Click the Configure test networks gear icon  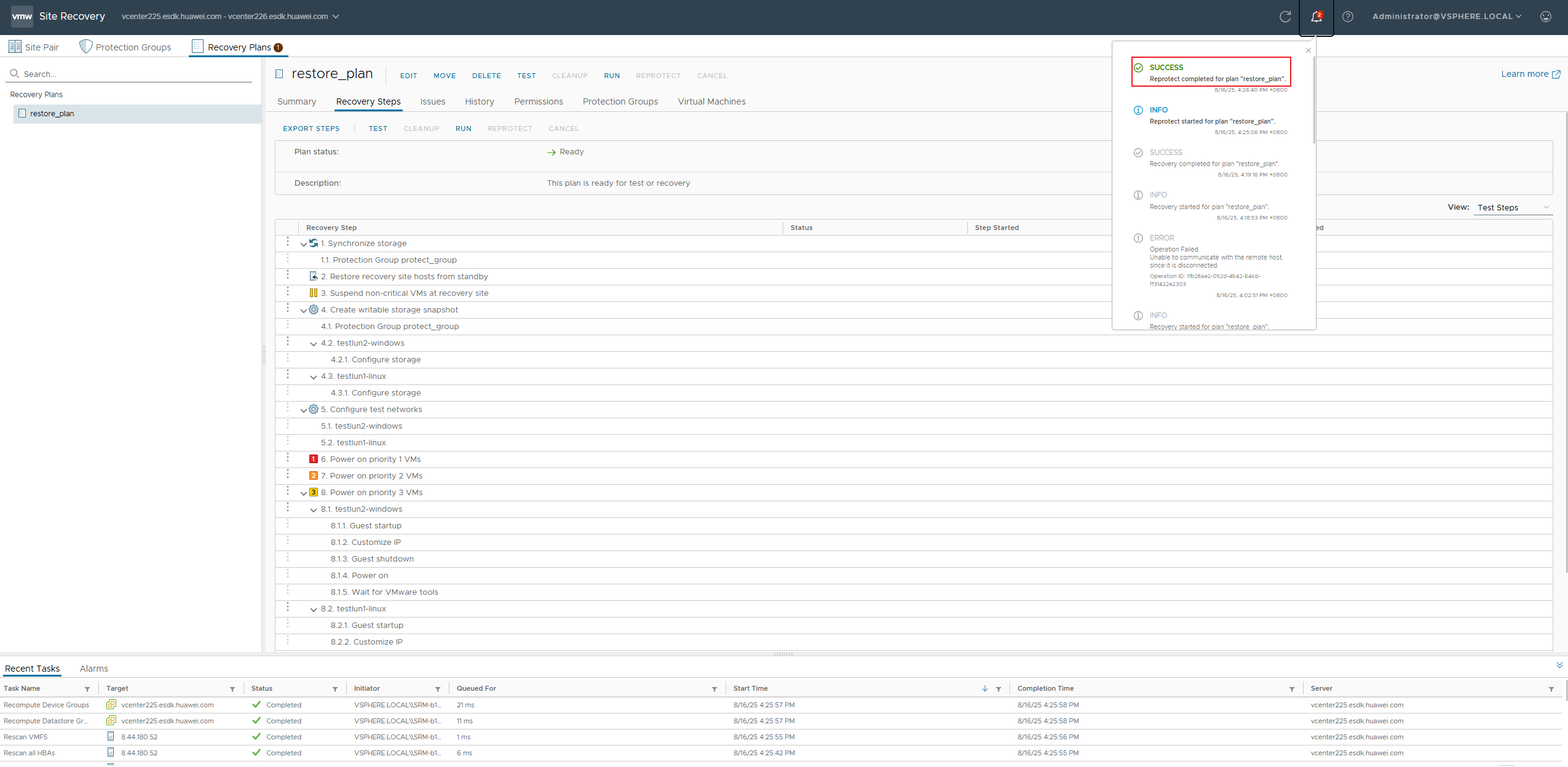coord(314,409)
